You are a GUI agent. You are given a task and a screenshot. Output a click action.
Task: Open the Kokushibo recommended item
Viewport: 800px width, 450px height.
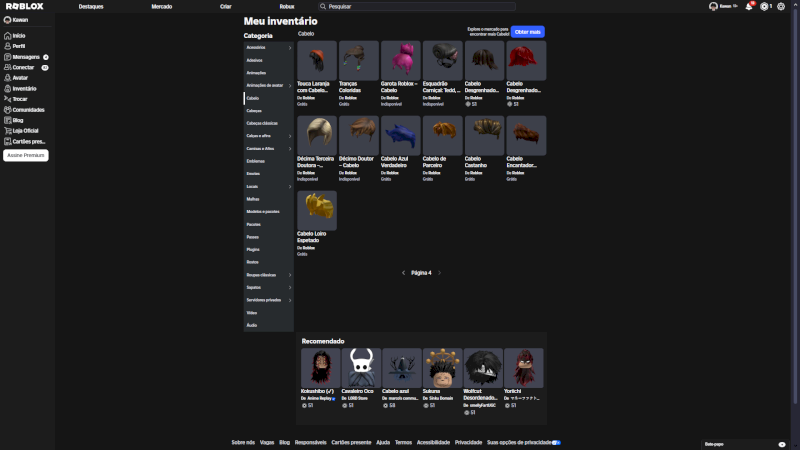coord(320,368)
